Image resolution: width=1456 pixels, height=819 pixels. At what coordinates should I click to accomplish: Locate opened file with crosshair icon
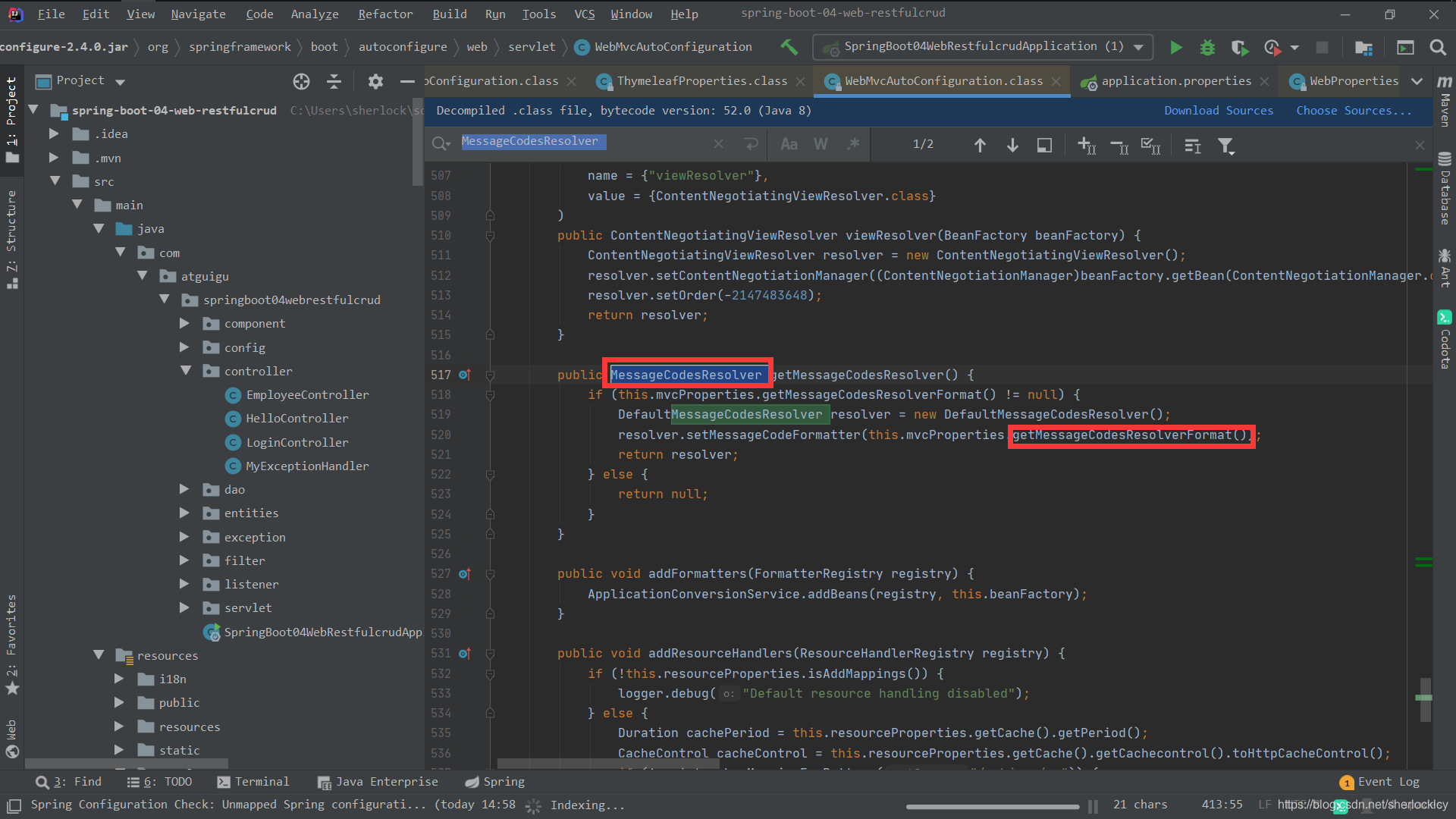click(301, 81)
